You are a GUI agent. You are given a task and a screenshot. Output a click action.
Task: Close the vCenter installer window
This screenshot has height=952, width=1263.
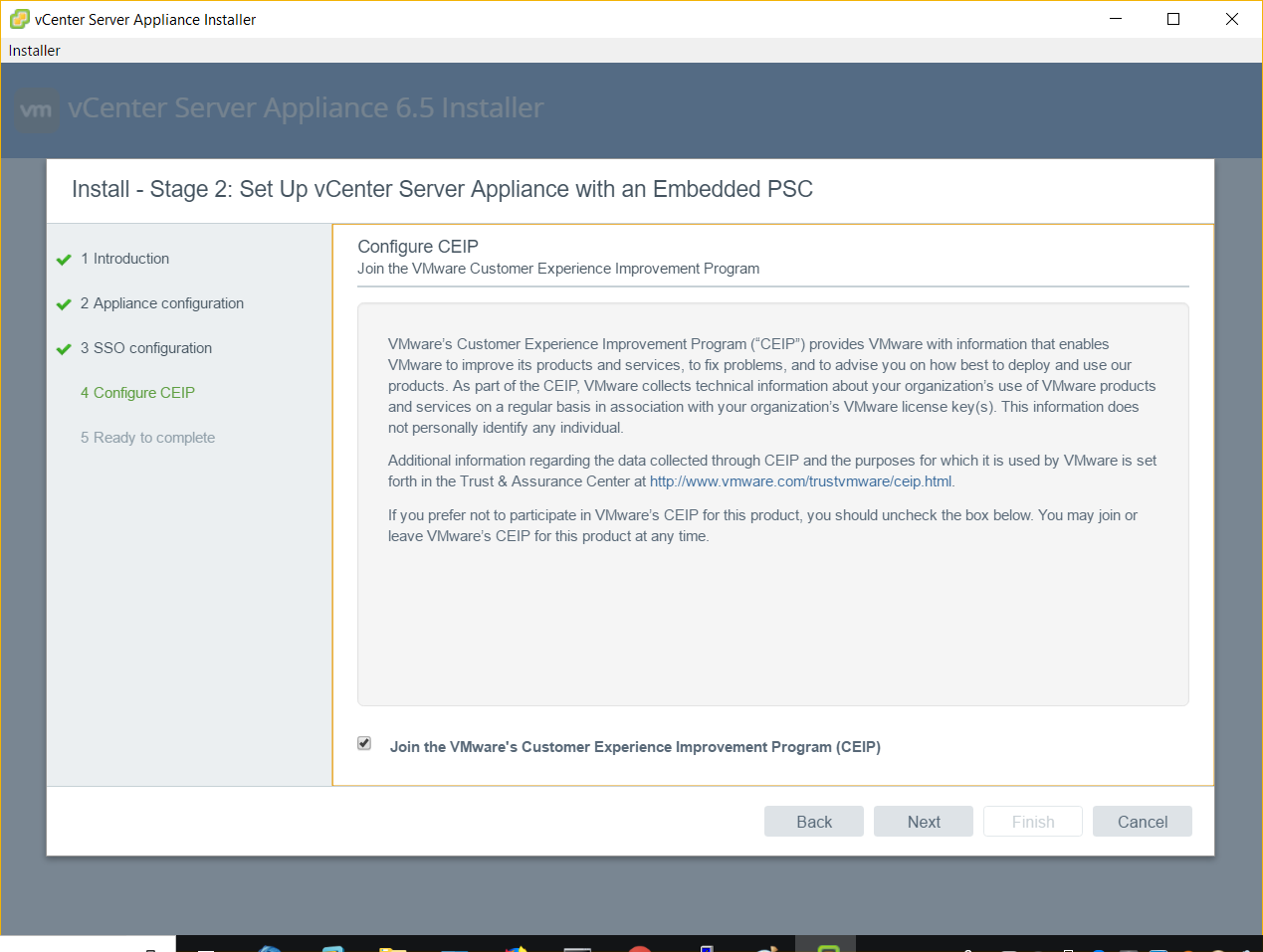1232,19
